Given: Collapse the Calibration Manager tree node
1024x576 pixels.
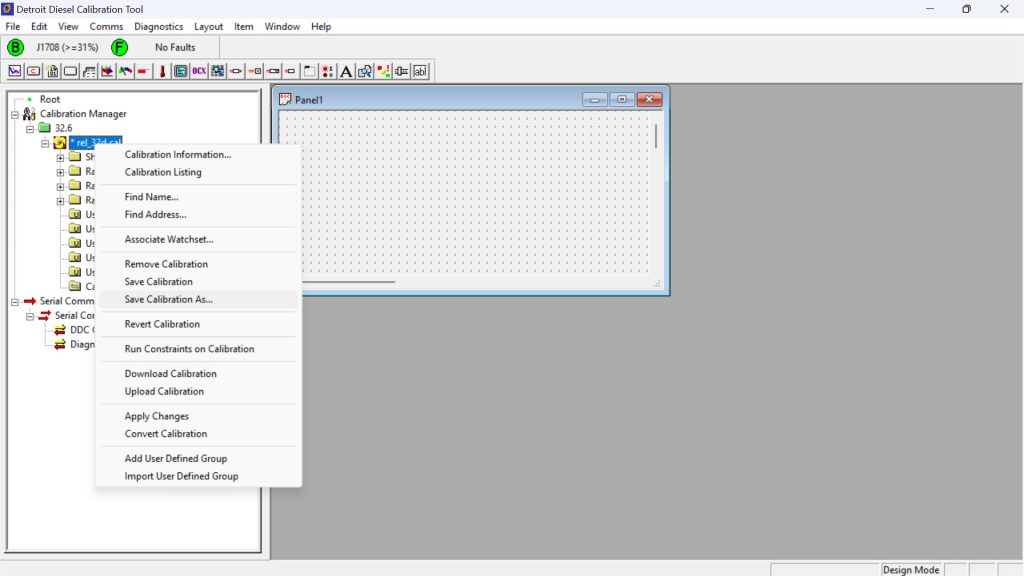Looking at the screenshot, I should (14, 113).
